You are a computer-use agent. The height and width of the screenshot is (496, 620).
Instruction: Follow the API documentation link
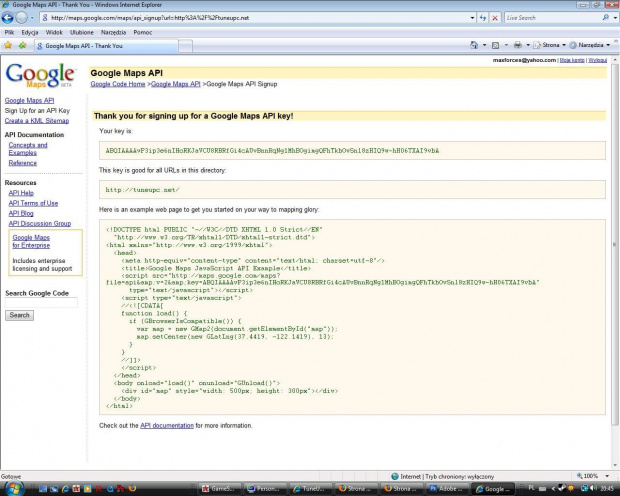coord(166,425)
